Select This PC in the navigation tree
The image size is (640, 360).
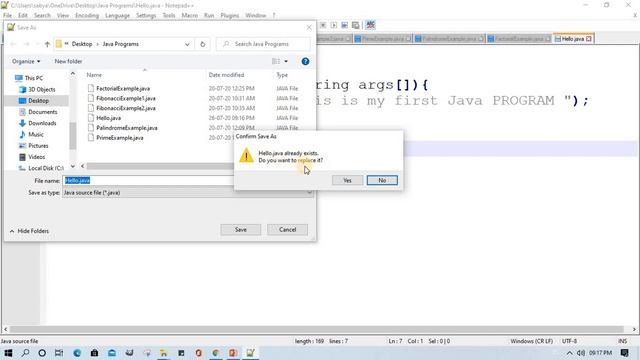click(33, 78)
